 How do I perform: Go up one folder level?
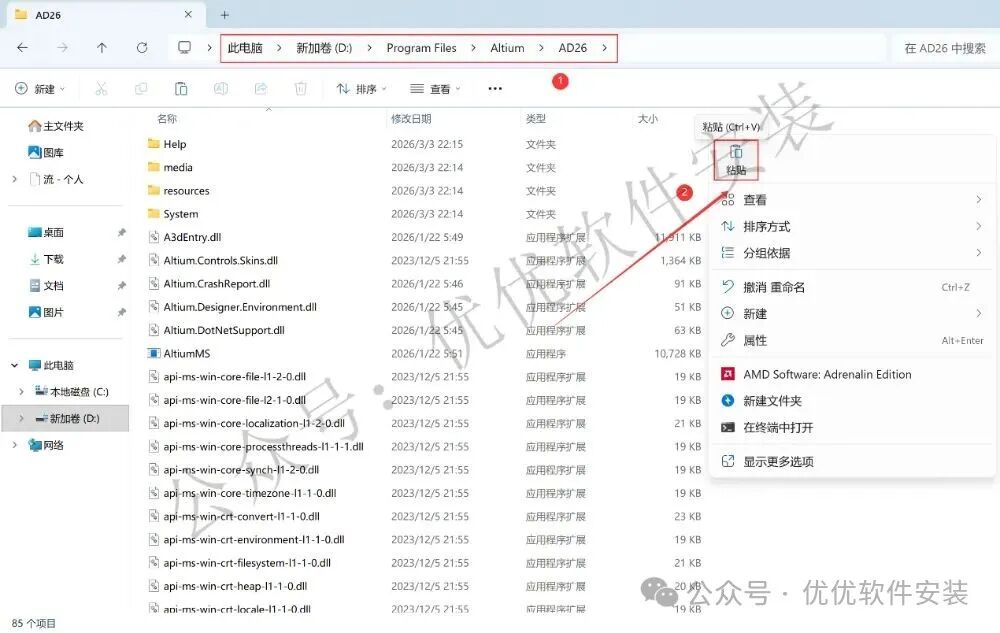101,48
